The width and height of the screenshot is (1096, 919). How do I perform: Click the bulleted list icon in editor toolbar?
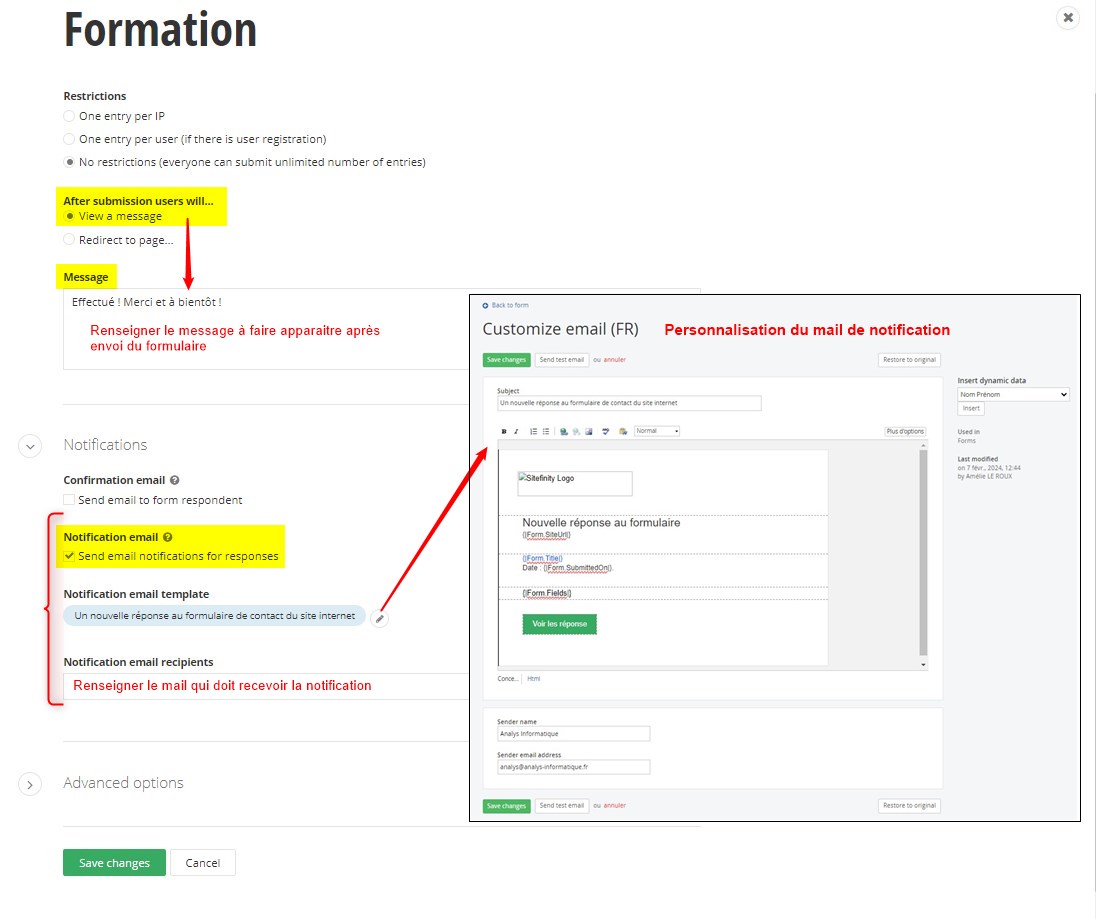tap(546, 432)
